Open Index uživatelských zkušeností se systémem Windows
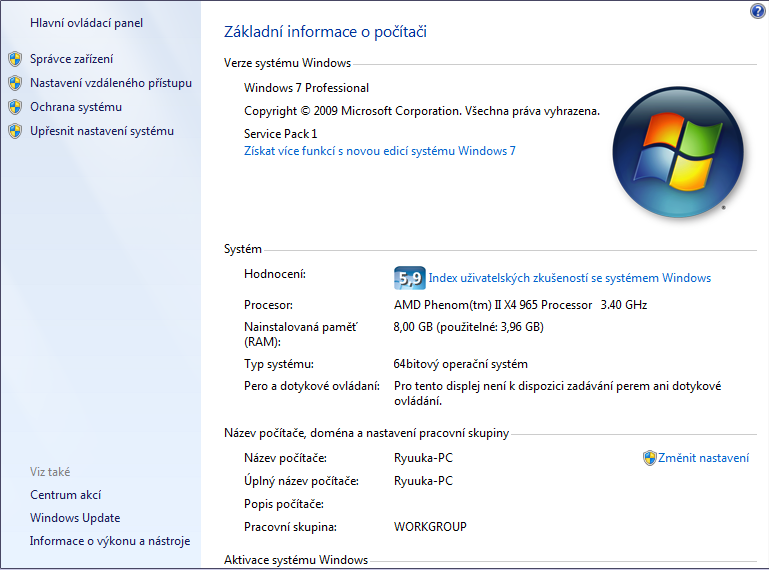This screenshot has width=769, height=570. click(x=569, y=278)
